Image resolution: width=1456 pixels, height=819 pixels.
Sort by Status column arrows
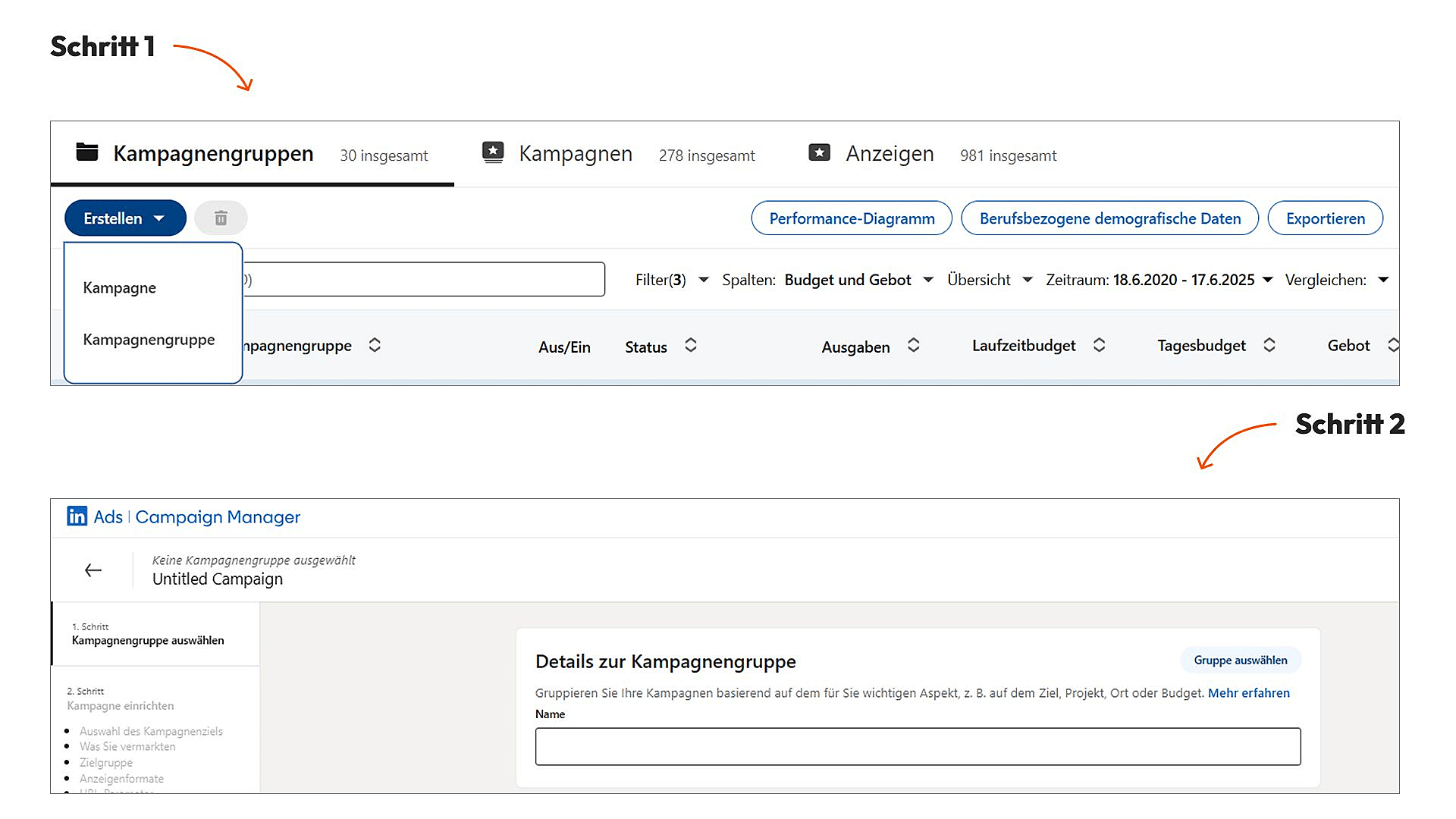coord(690,346)
